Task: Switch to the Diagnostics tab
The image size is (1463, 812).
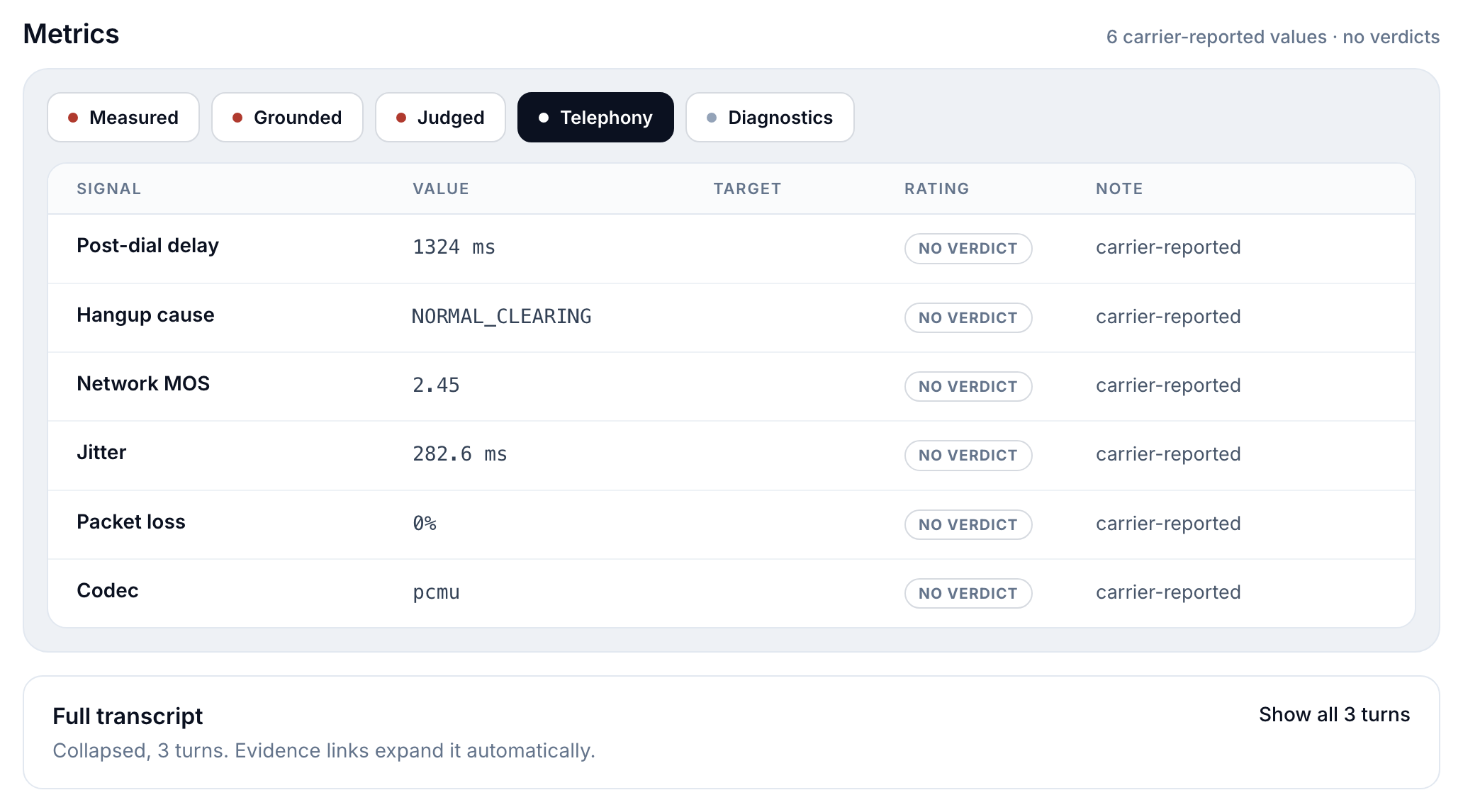Action: tap(770, 118)
